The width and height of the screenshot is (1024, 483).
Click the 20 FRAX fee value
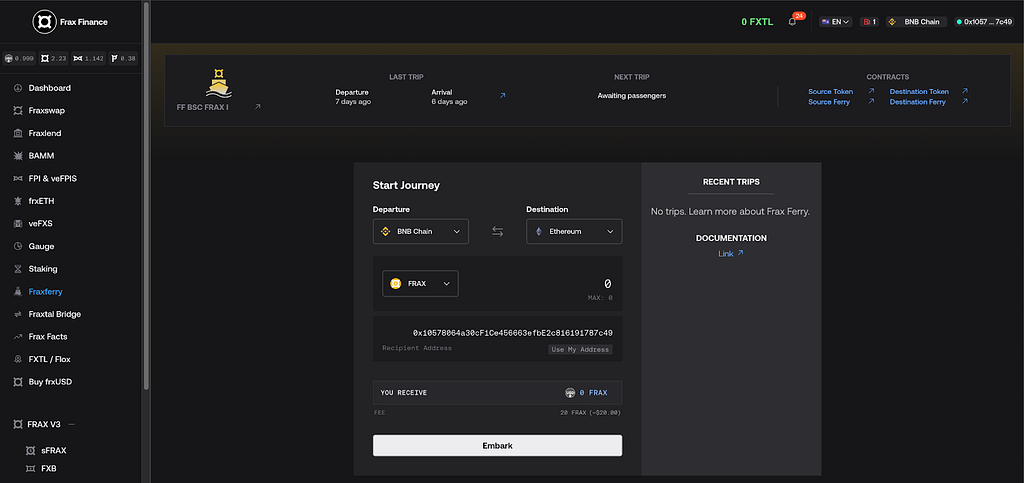[590, 413]
